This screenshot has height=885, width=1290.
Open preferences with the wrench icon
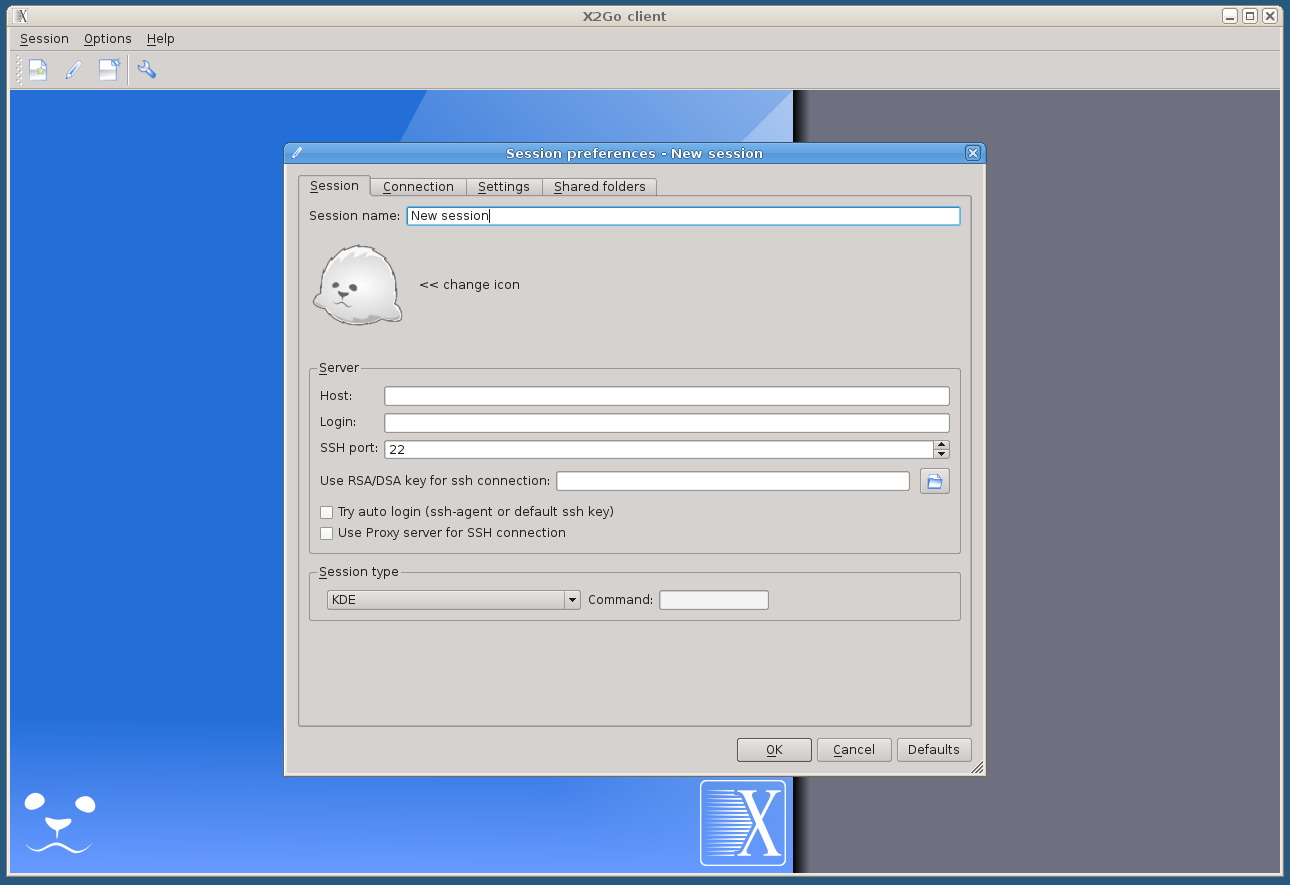click(x=147, y=70)
